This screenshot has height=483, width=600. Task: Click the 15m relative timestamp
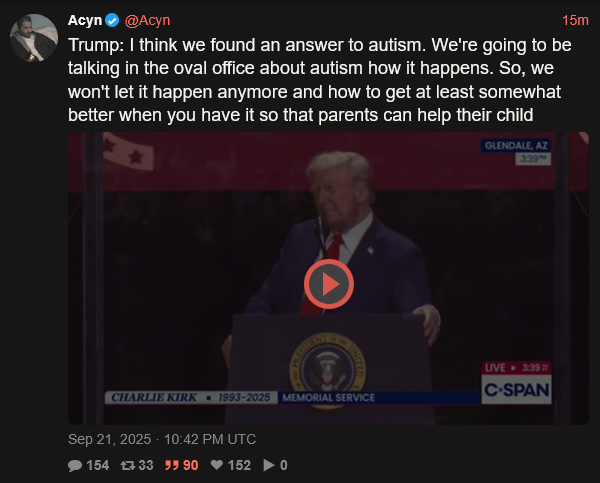coord(575,20)
